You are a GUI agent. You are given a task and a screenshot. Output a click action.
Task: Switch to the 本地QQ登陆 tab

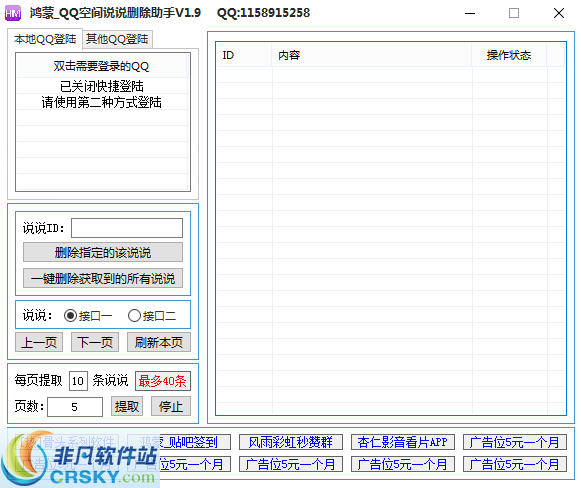click(45, 39)
